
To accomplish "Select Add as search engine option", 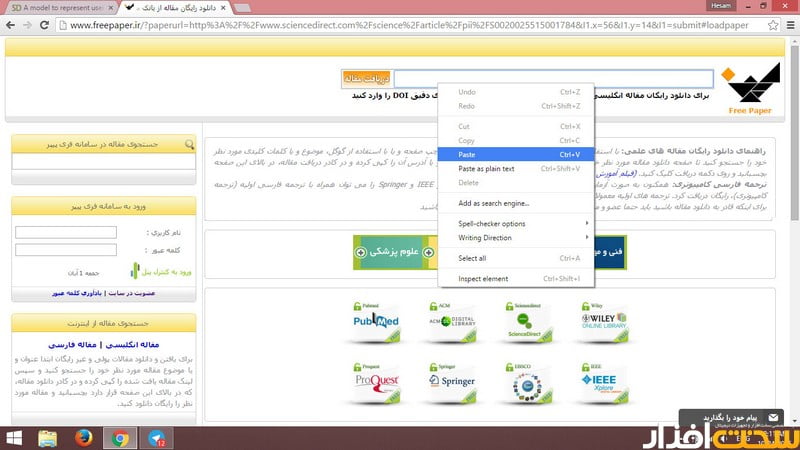I will coord(516,203).
